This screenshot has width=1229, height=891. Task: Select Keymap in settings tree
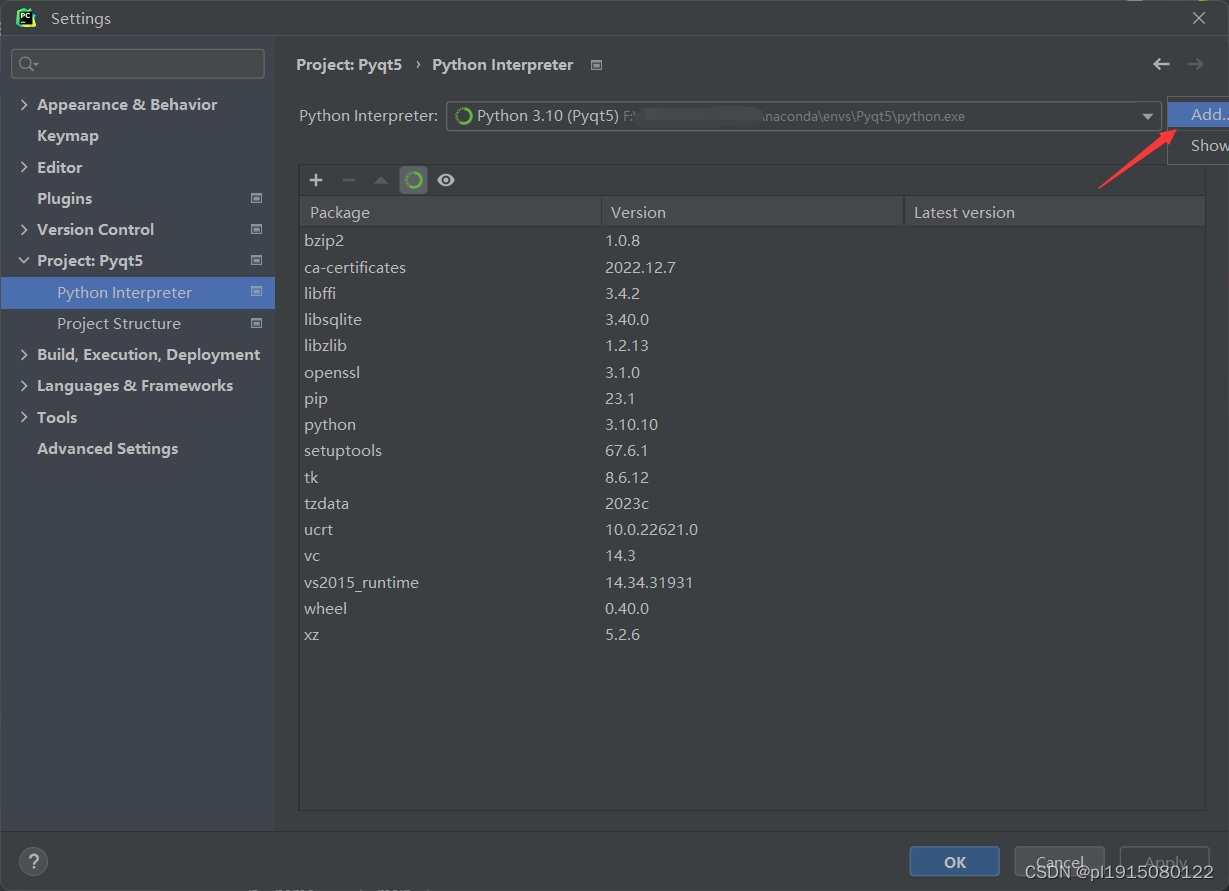pyautogui.click(x=68, y=135)
